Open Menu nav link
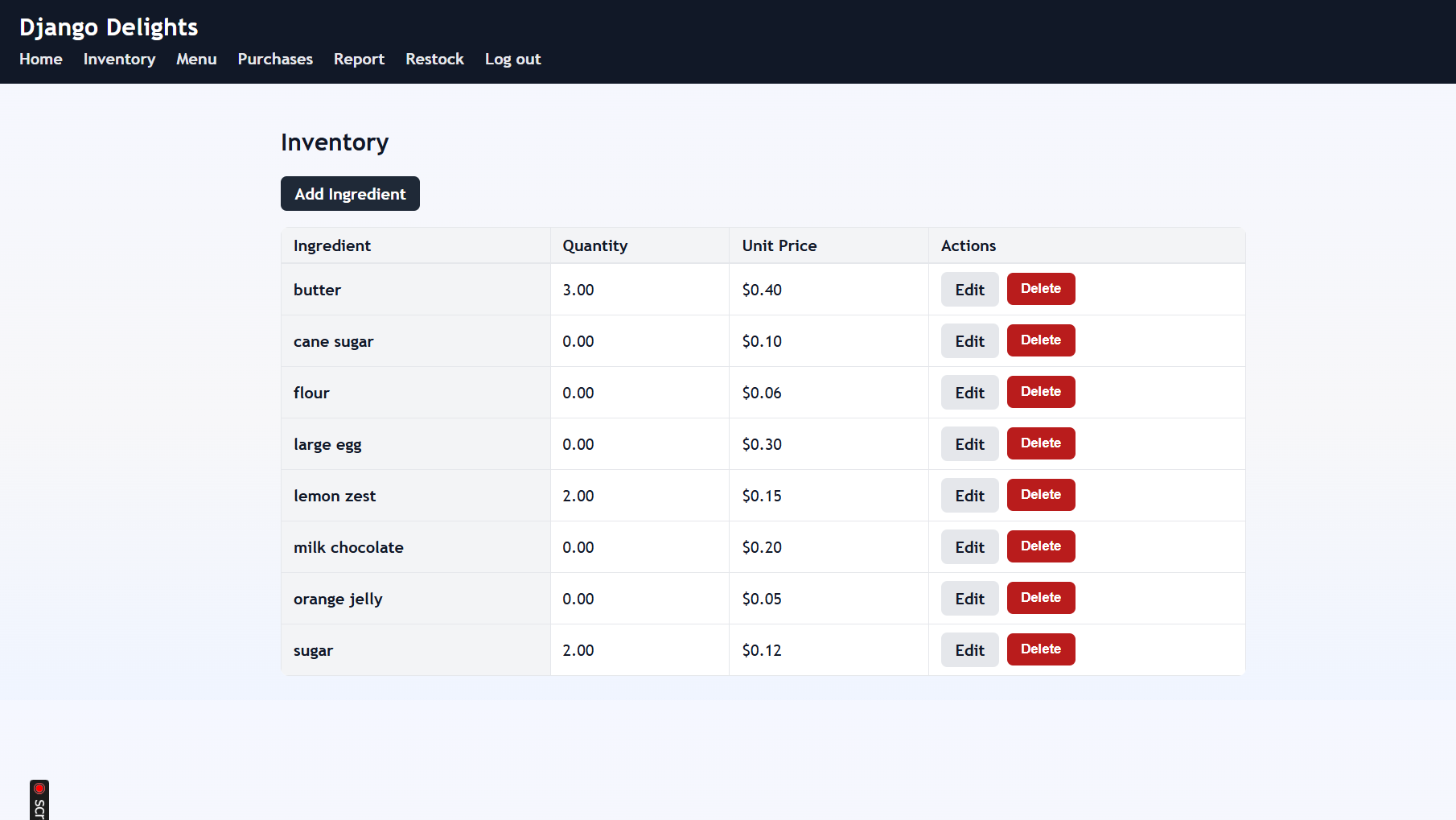The width and height of the screenshot is (1456, 820). (x=196, y=60)
